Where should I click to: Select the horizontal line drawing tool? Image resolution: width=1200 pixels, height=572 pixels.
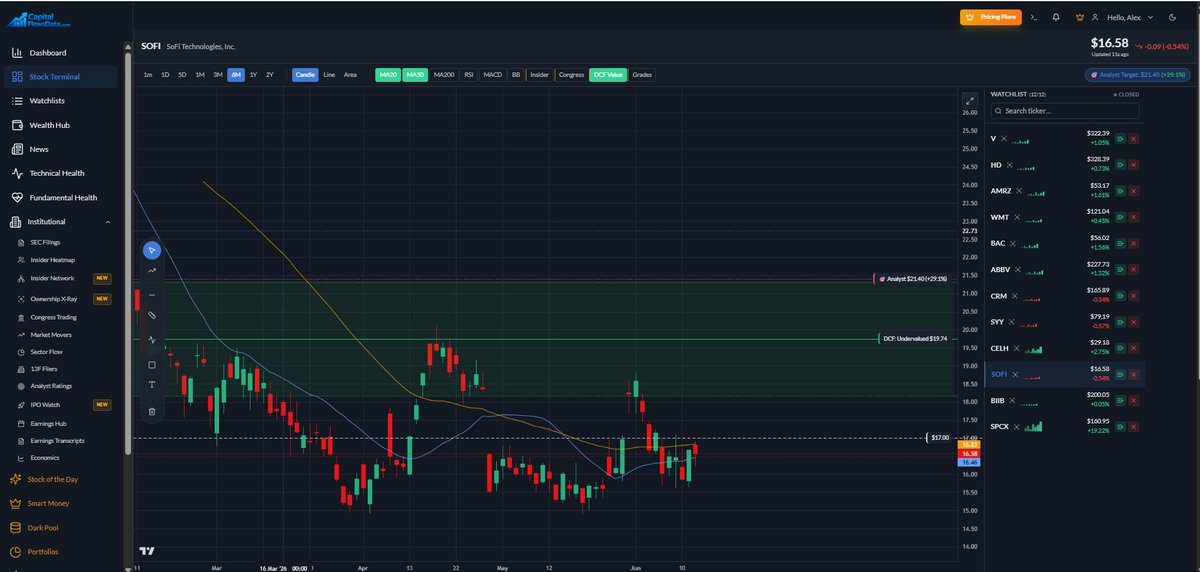click(x=152, y=295)
